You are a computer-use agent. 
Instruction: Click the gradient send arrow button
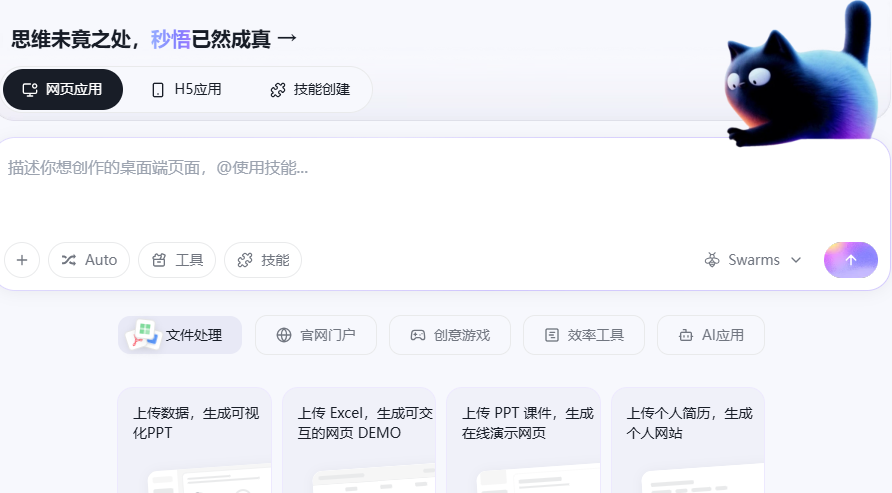point(850,260)
